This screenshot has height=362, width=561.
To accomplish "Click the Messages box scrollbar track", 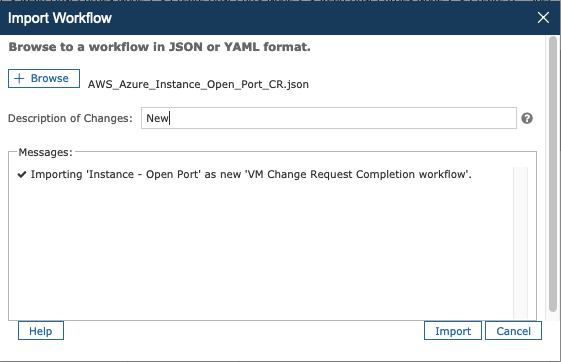I will 520,243.
